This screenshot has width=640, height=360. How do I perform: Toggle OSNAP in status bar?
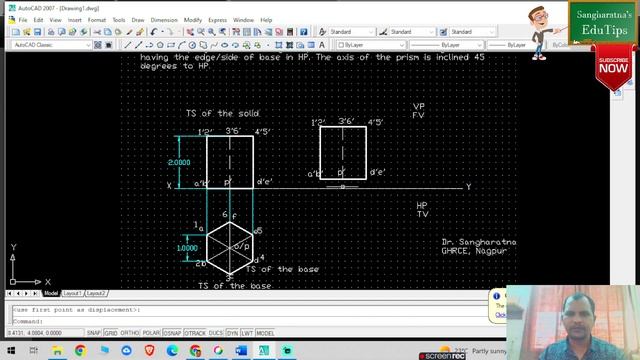(172, 333)
